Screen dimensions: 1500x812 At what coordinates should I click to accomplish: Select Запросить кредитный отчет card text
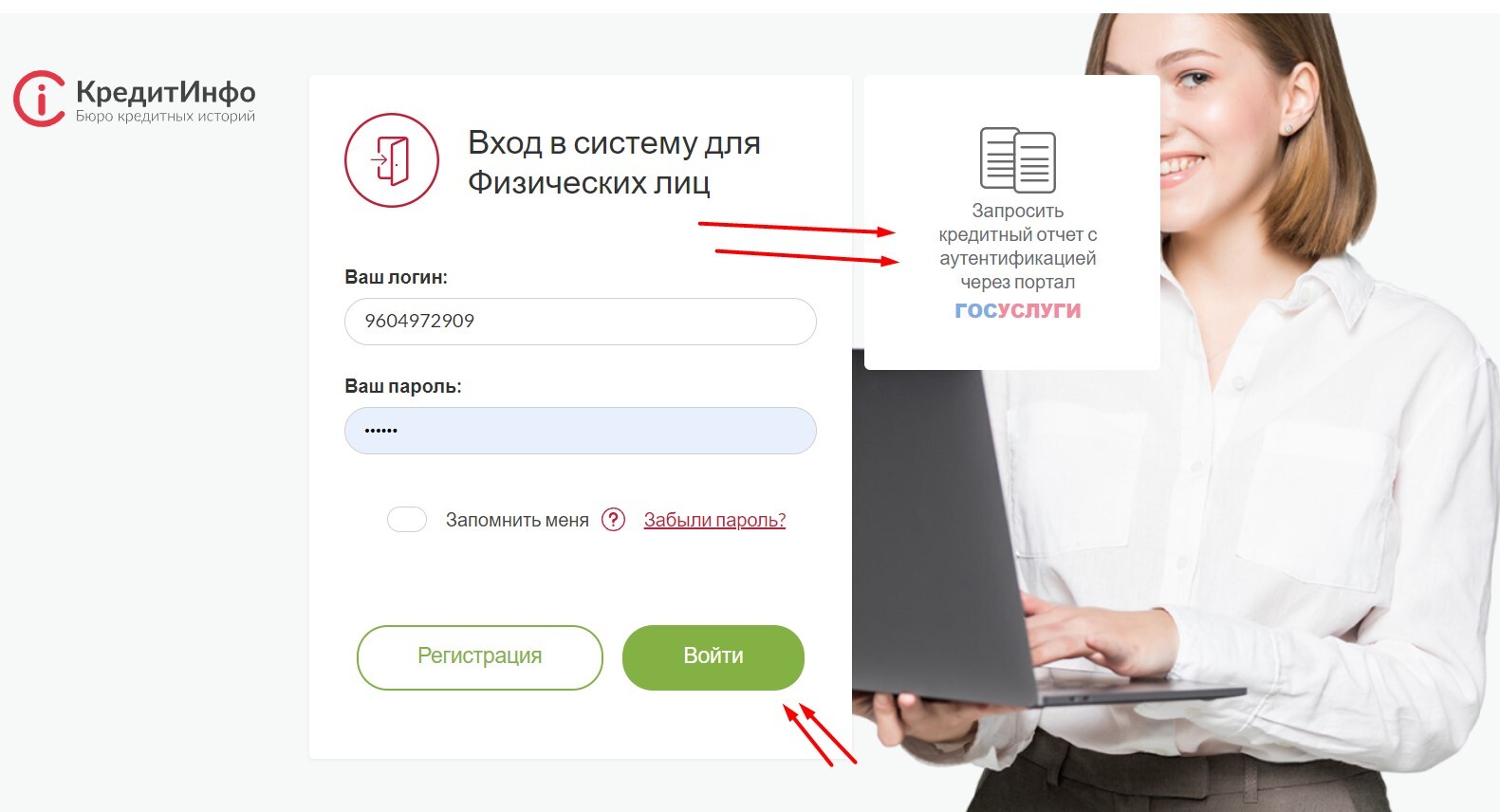[1018, 247]
